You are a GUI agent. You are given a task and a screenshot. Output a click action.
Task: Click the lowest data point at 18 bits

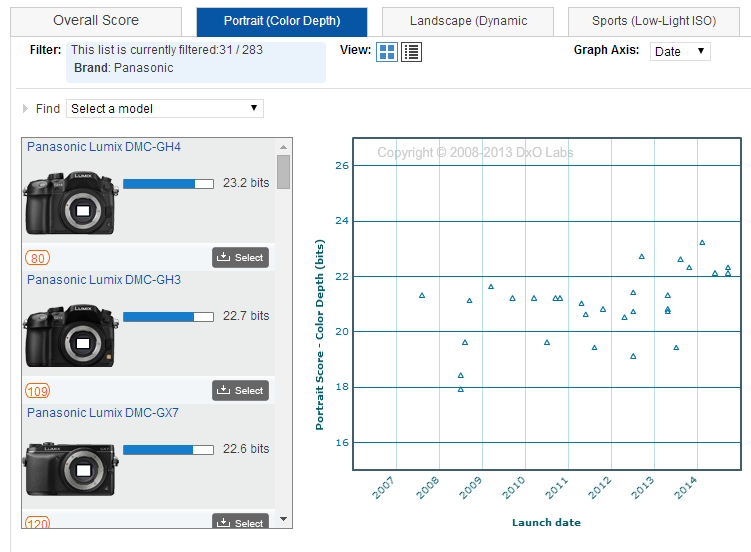(x=461, y=390)
